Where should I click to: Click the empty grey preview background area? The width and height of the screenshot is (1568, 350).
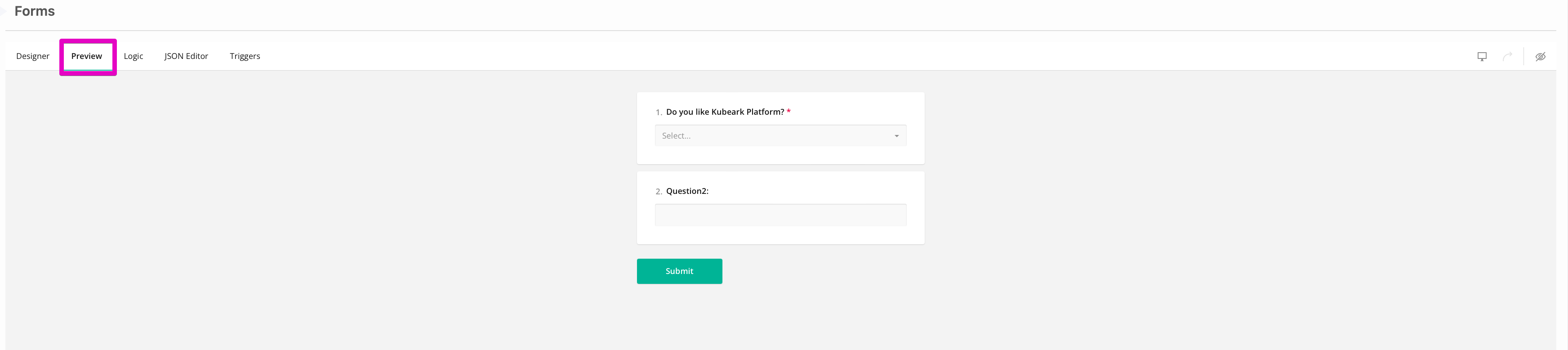coord(304,213)
